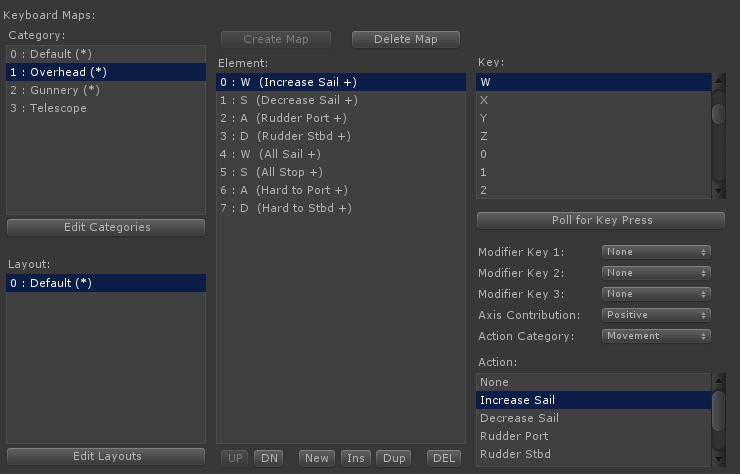Select the Gunnery category

(106, 90)
